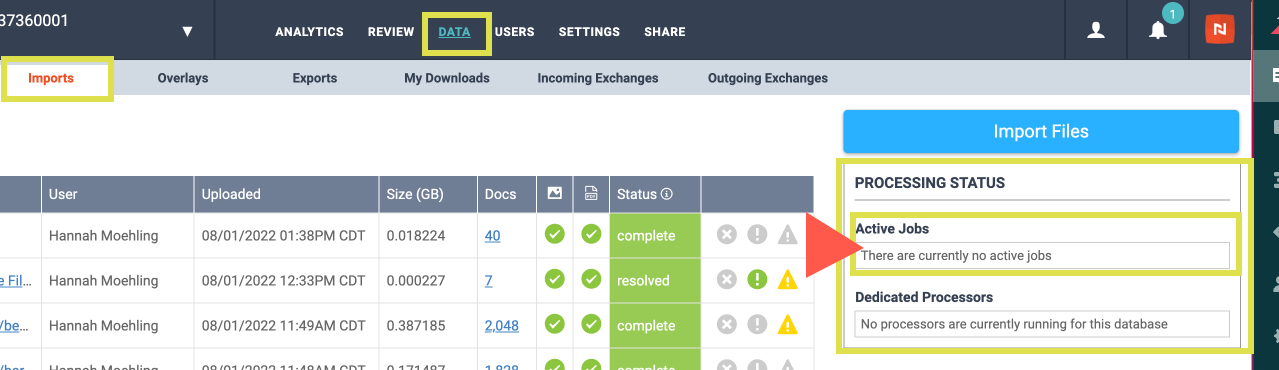Click the Import Files button

point(1041,131)
